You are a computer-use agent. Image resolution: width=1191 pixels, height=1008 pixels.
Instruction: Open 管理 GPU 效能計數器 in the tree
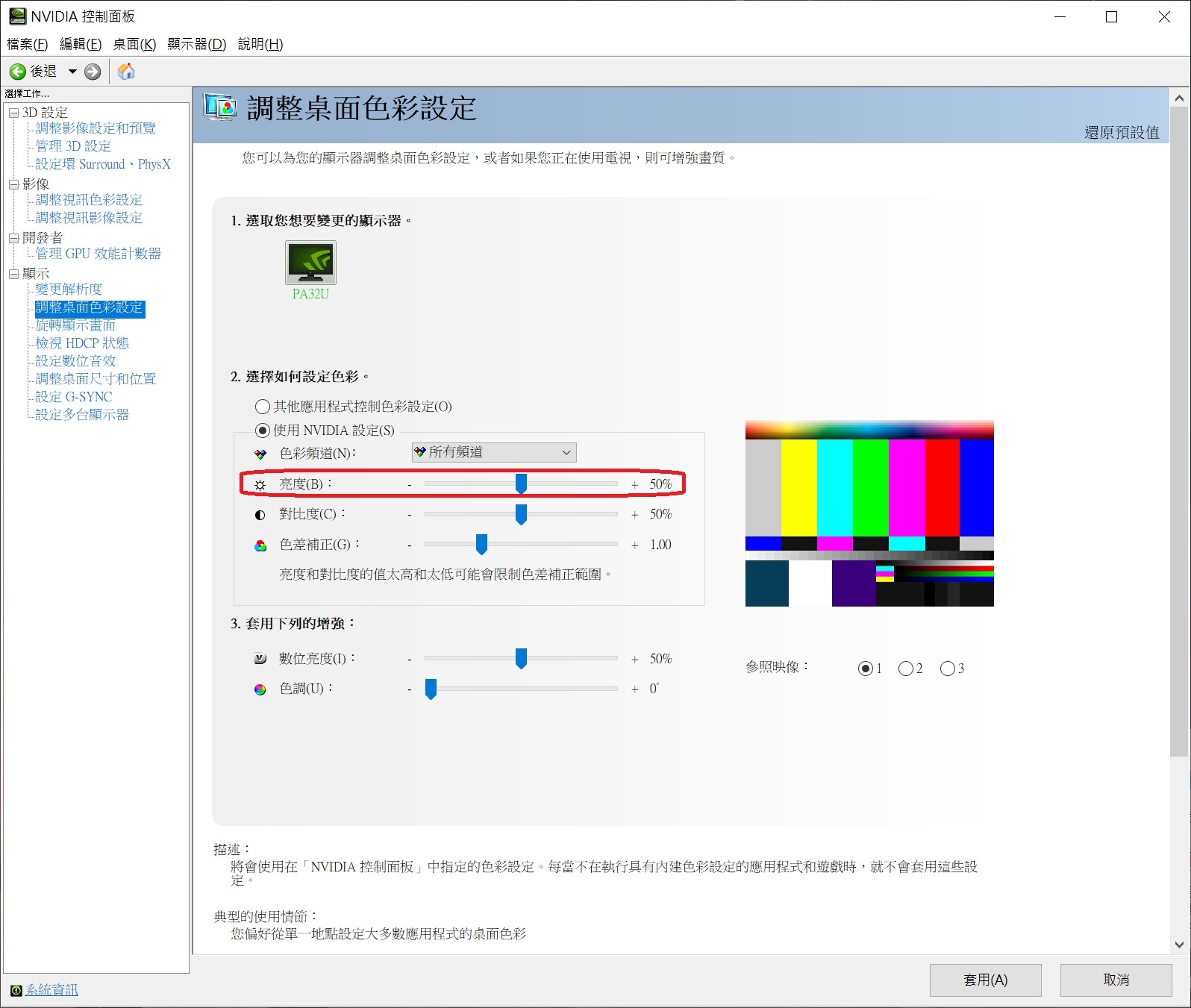(99, 254)
